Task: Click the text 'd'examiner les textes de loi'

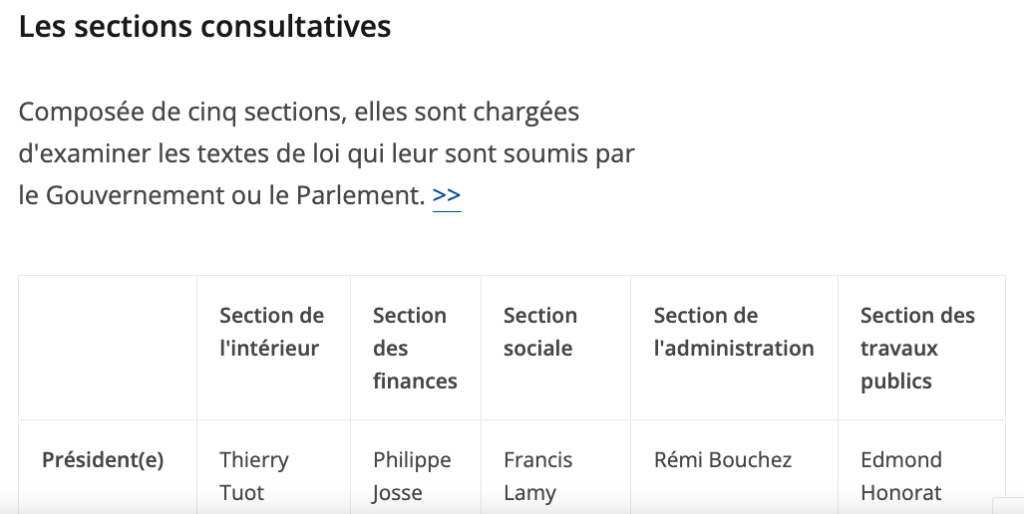Action: click(179, 154)
